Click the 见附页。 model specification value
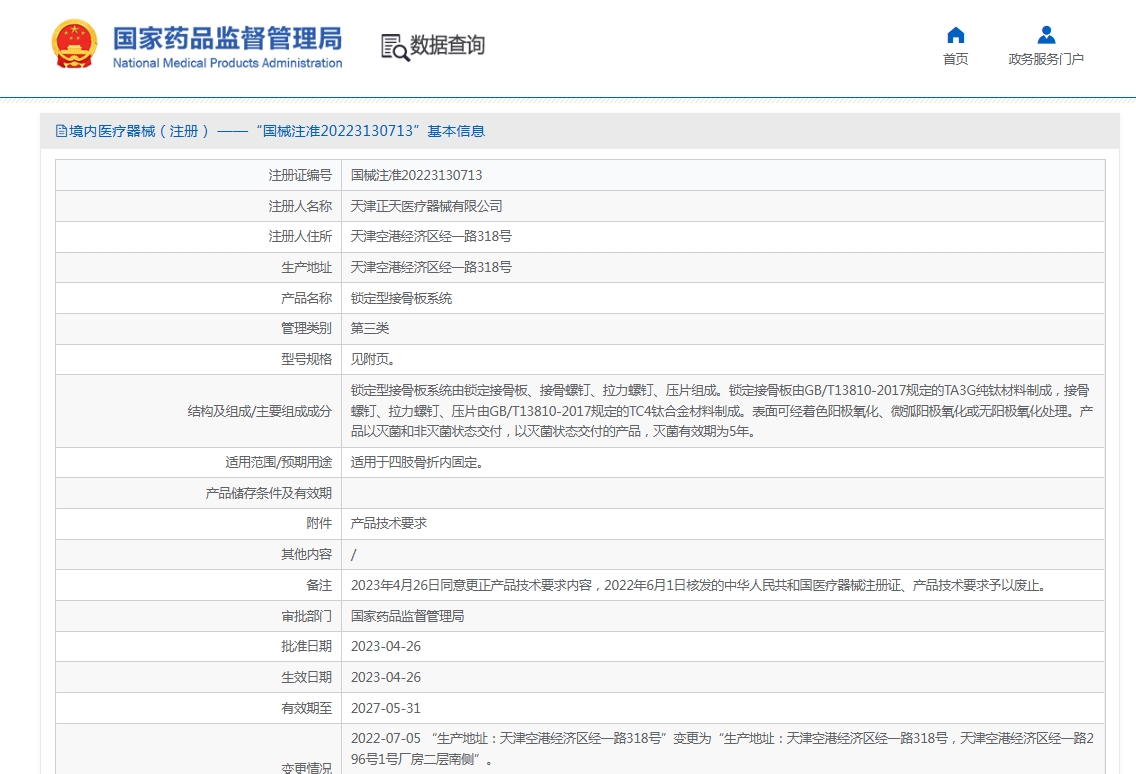The height and width of the screenshot is (774, 1136). 373,359
